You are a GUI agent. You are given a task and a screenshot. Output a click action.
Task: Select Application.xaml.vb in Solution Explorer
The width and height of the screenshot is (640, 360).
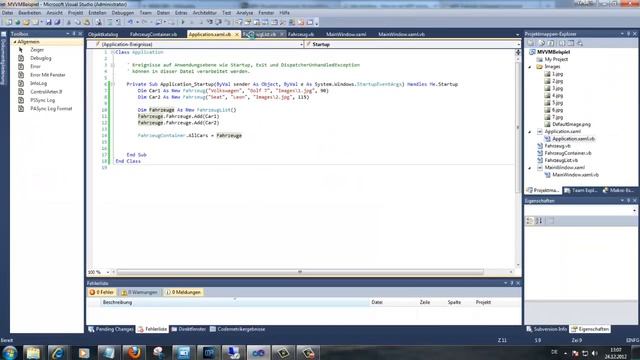tap(573, 139)
